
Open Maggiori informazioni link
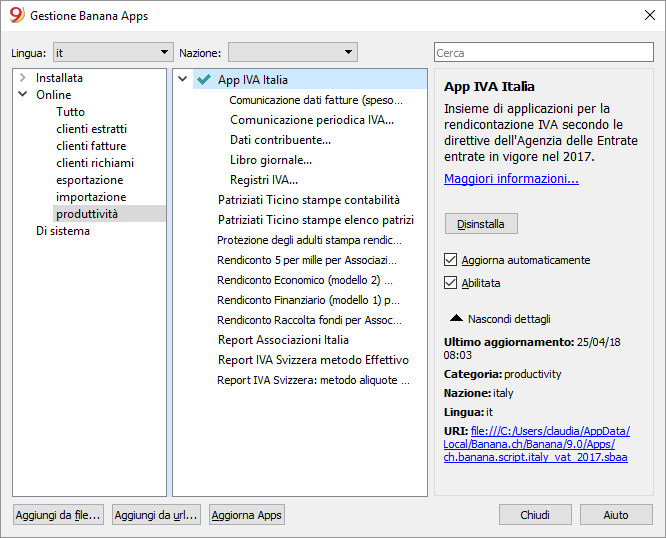[511, 178]
